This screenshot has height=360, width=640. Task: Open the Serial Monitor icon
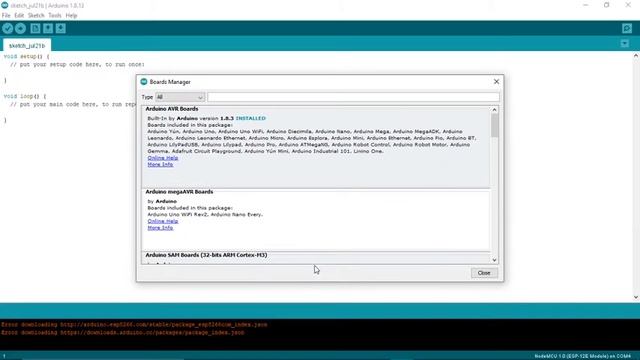[x=627, y=28]
